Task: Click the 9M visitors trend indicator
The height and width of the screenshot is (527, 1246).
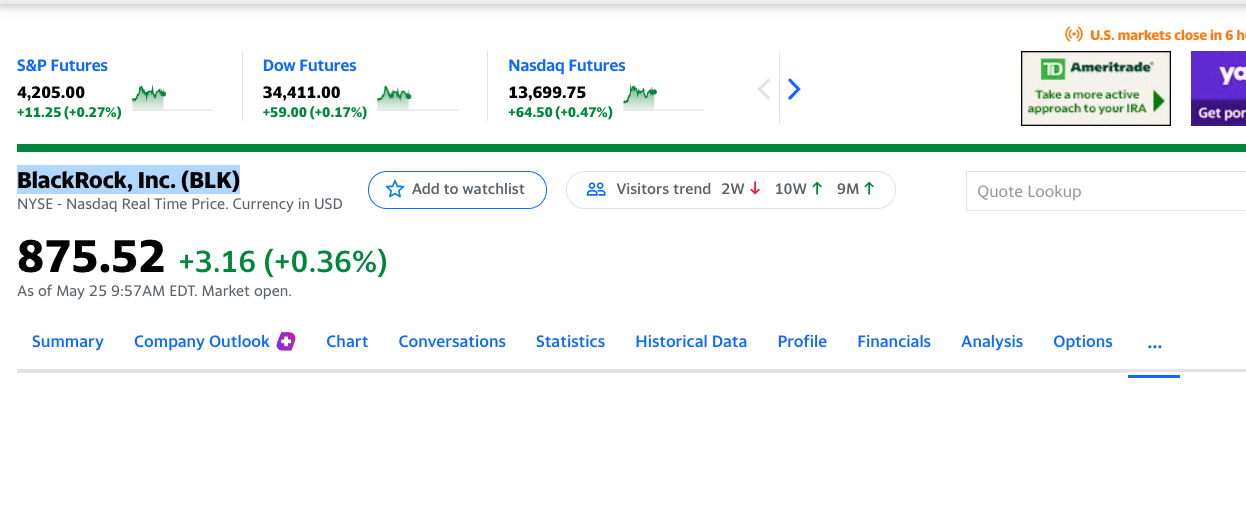Action: [x=856, y=189]
